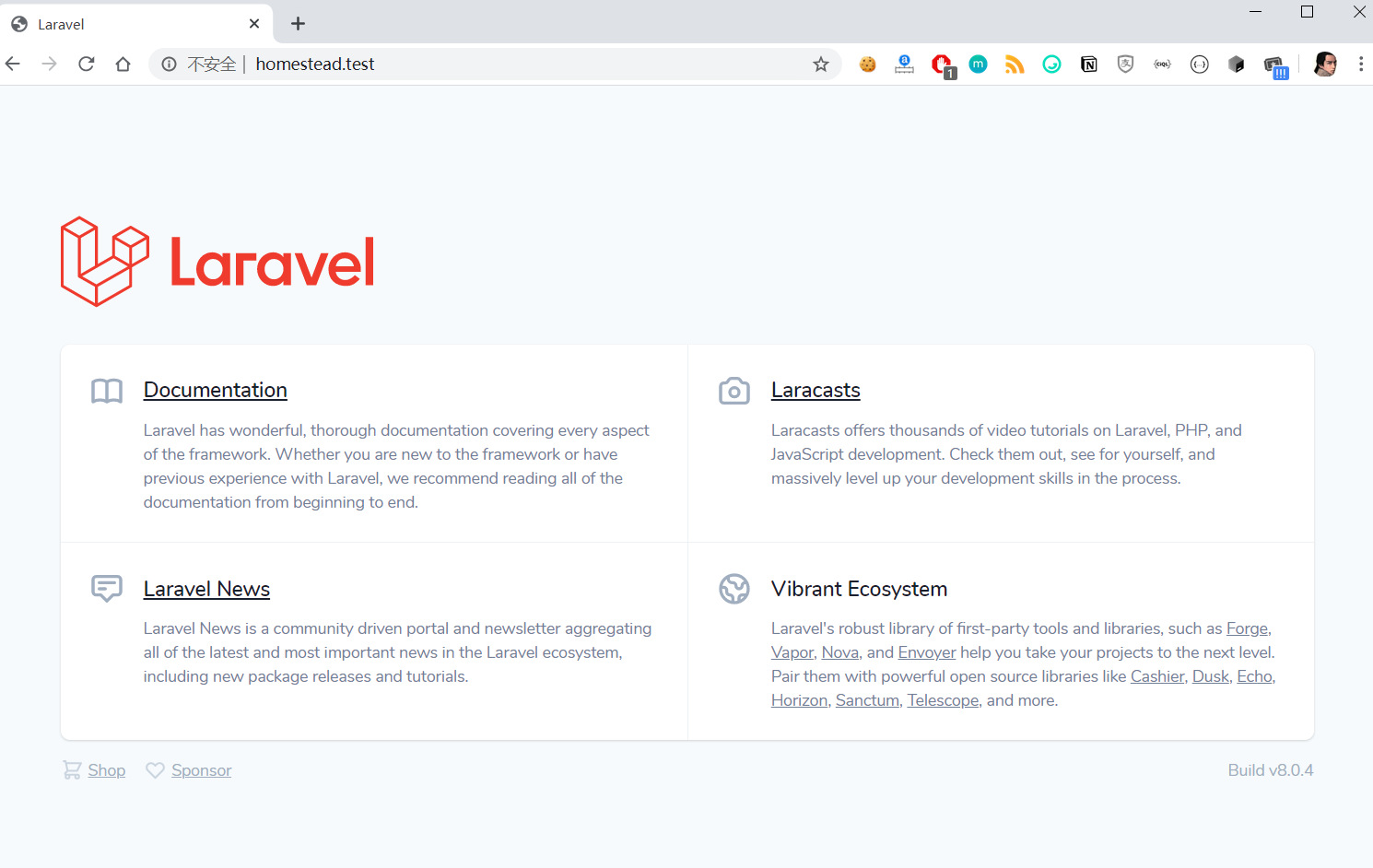Open the Sponsor link

[x=202, y=770]
